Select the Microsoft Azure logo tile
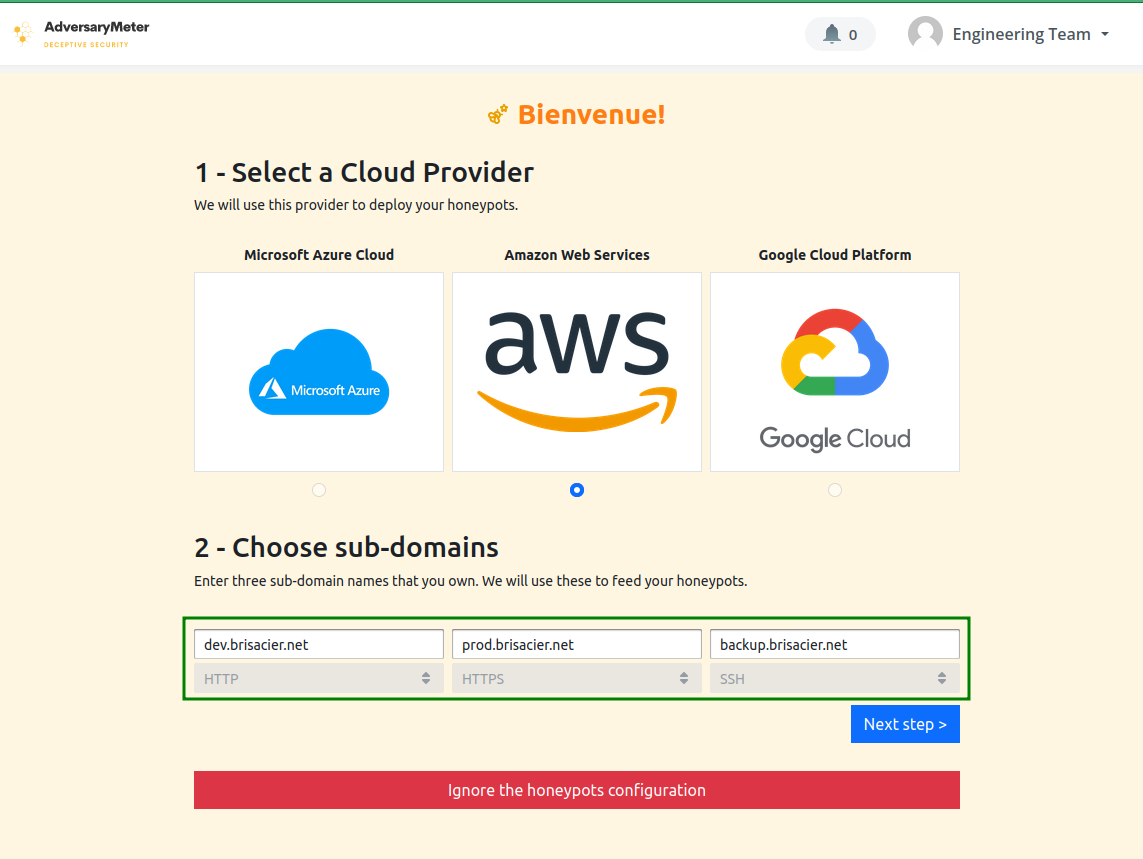Viewport: 1143px width, 859px height. pos(319,372)
